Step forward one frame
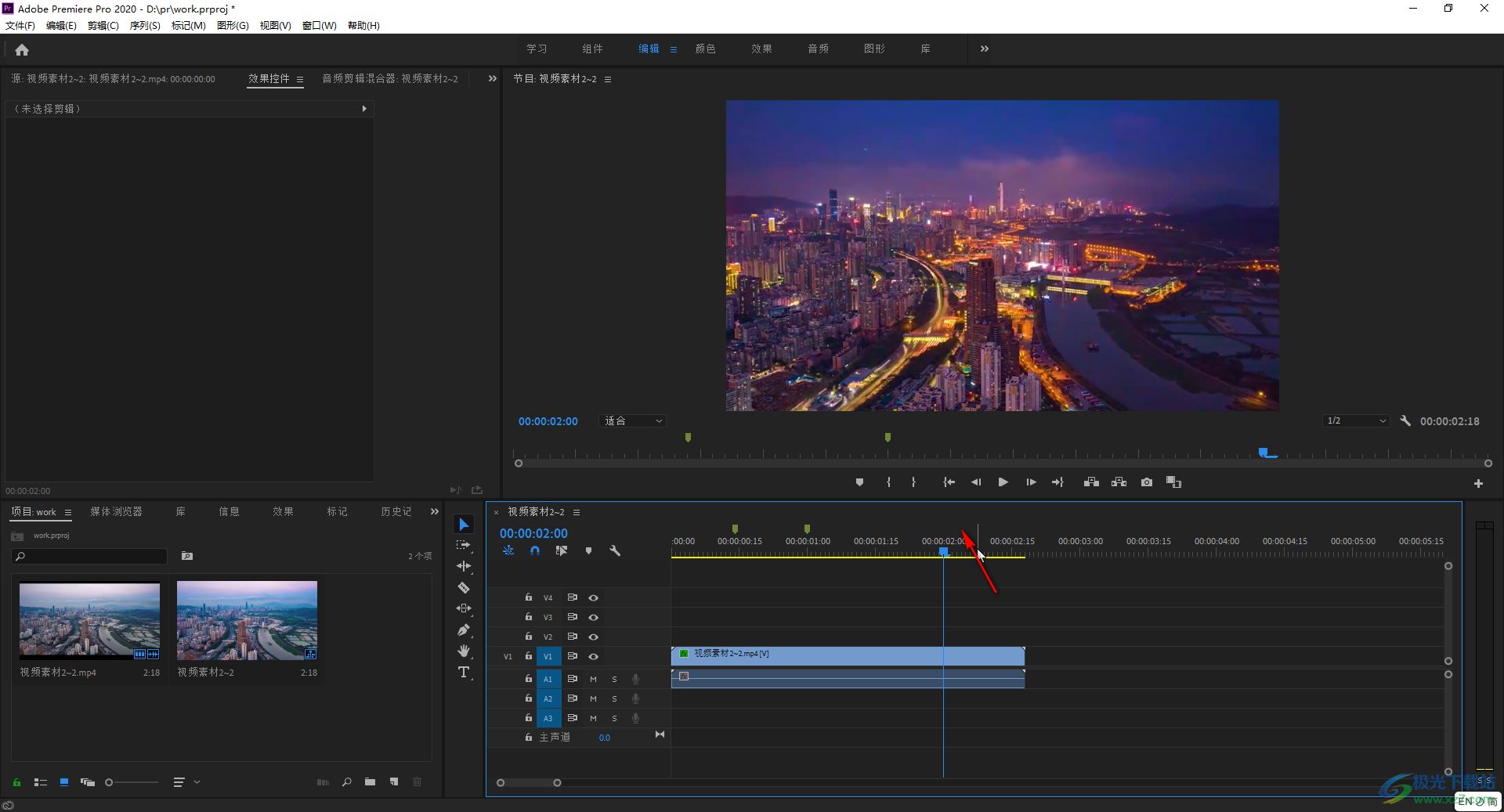1504x812 pixels. [x=1031, y=482]
